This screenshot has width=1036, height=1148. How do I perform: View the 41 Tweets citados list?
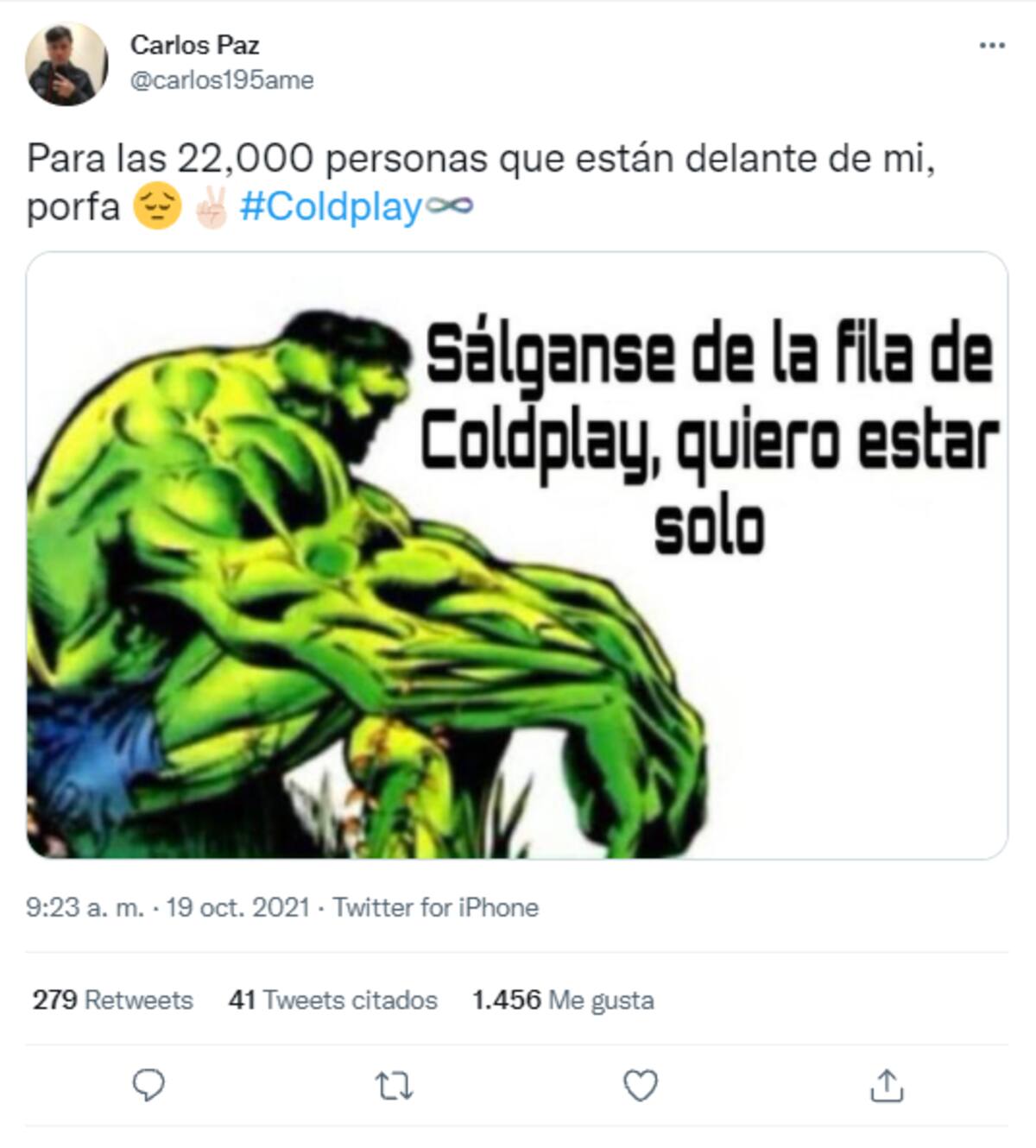click(x=333, y=1000)
